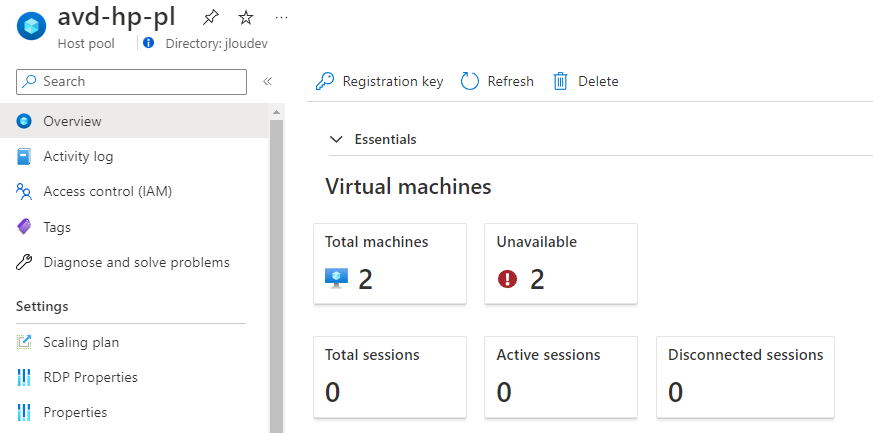This screenshot has height=433, width=873.
Task: Open the Overview menu item
Action: tap(135, 121)
